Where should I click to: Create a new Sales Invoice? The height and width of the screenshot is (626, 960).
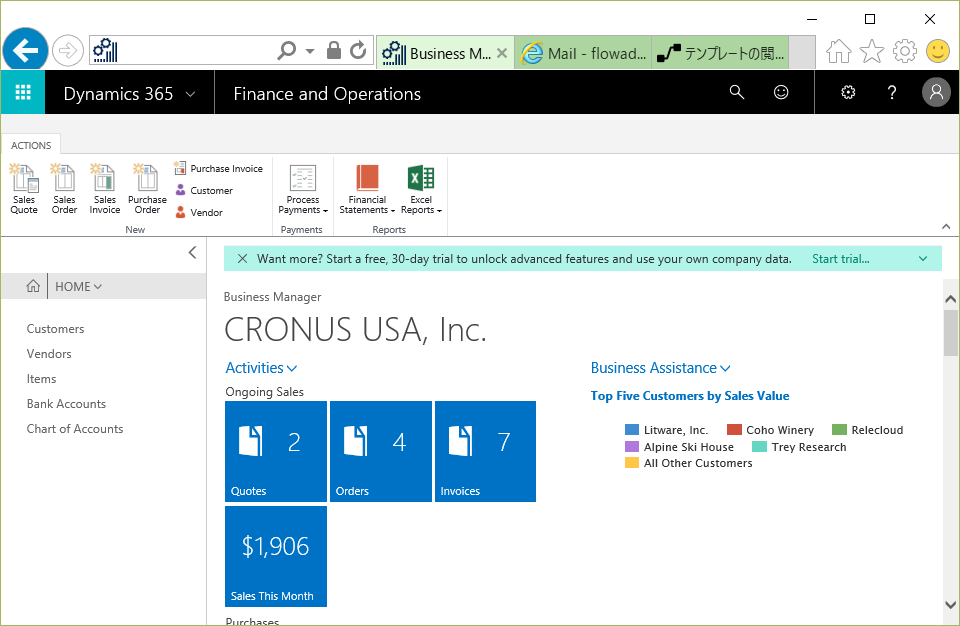[x=105, y=189]
